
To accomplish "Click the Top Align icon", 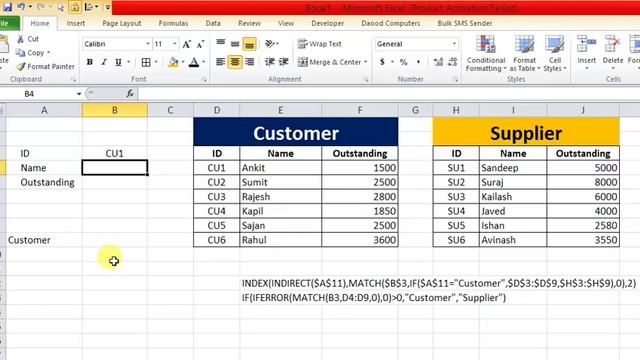I will click(221, 43).
